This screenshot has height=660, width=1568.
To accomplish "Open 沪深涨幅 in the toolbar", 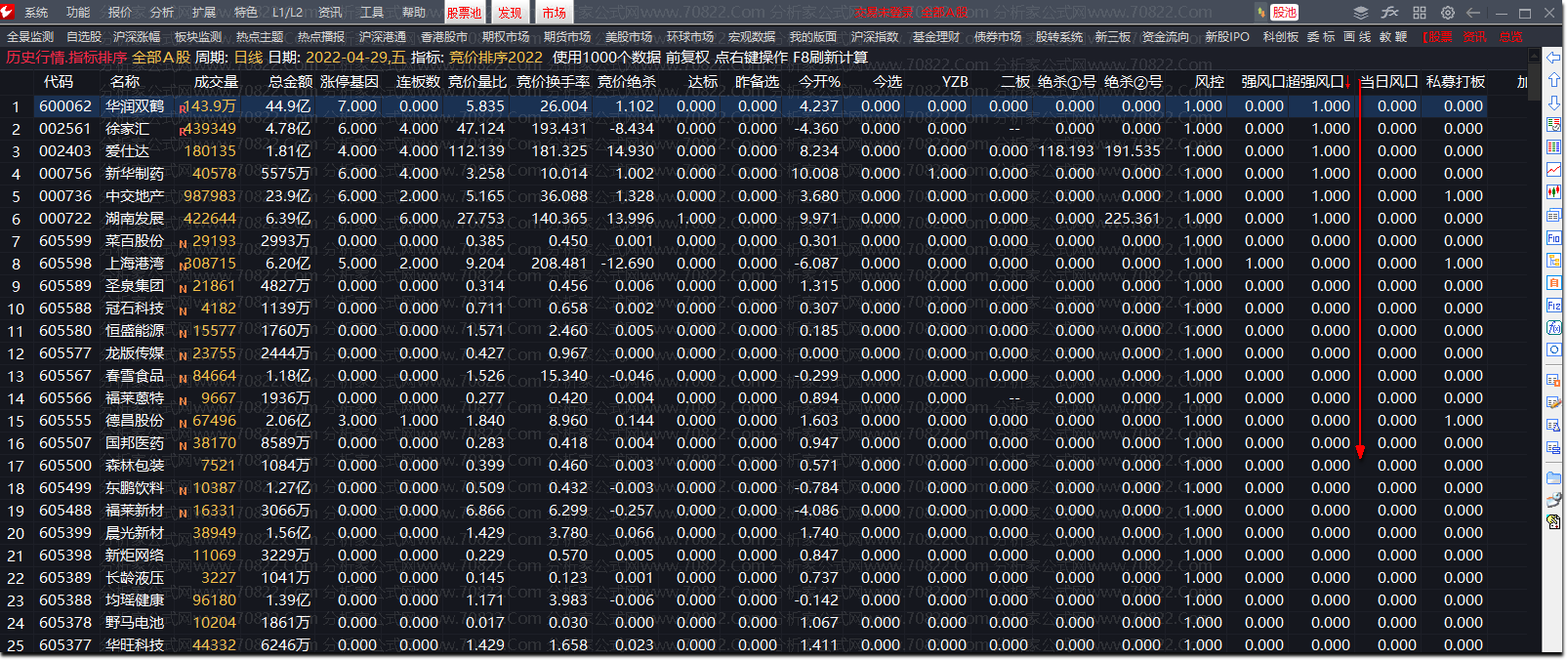I will pyautogui.click(x=137, y=37).
